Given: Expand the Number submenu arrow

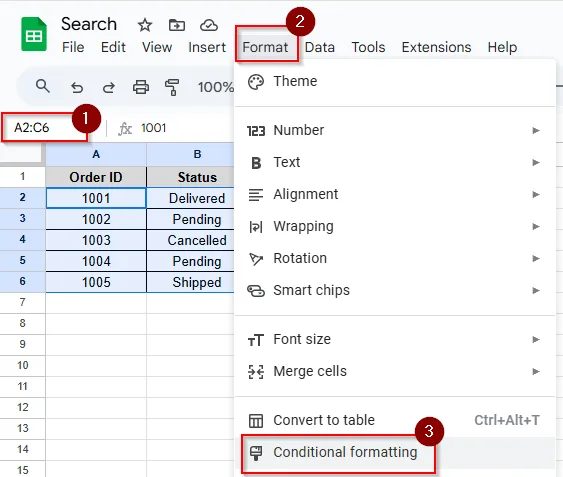Looking at the screenshot, I should pyautogui.click(x=536, y=130).
